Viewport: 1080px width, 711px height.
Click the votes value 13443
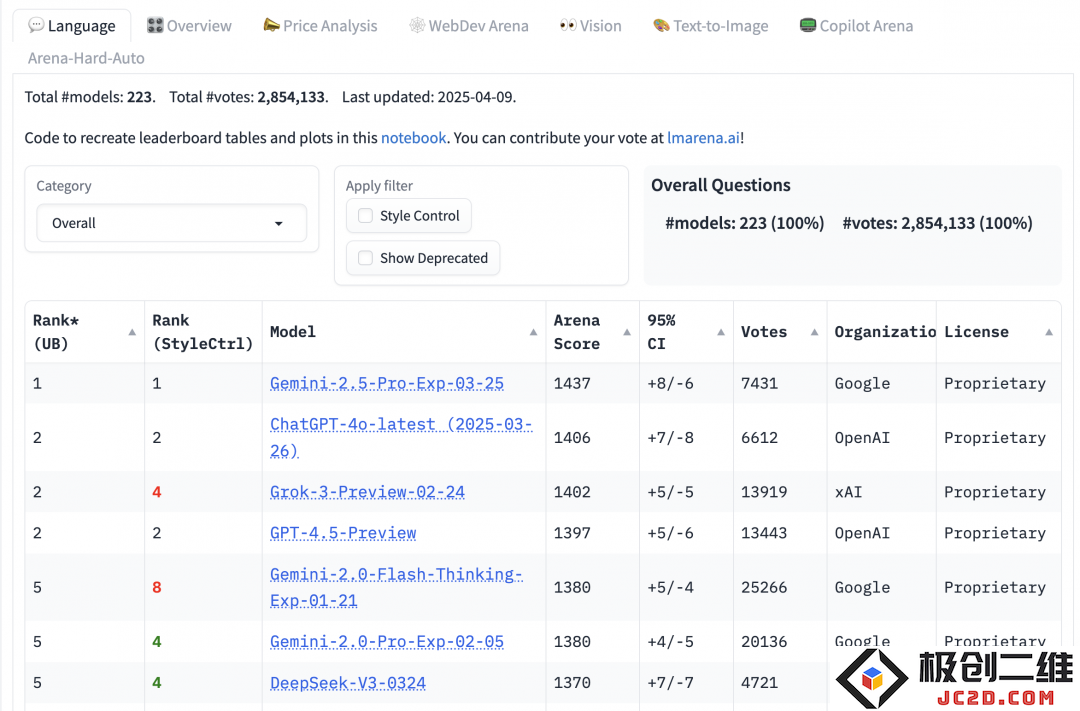click(765, 533)
